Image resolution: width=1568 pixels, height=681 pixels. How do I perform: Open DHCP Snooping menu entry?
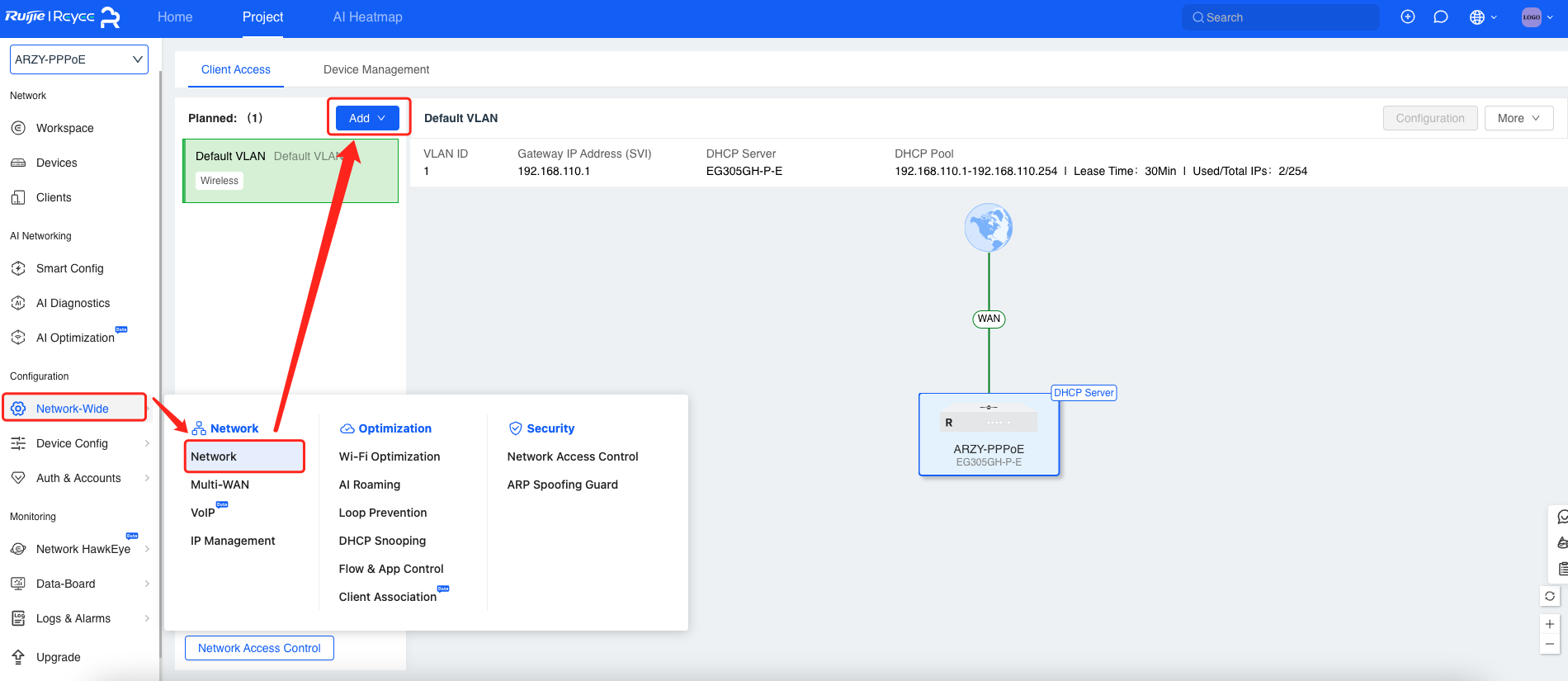pos(382,541)
